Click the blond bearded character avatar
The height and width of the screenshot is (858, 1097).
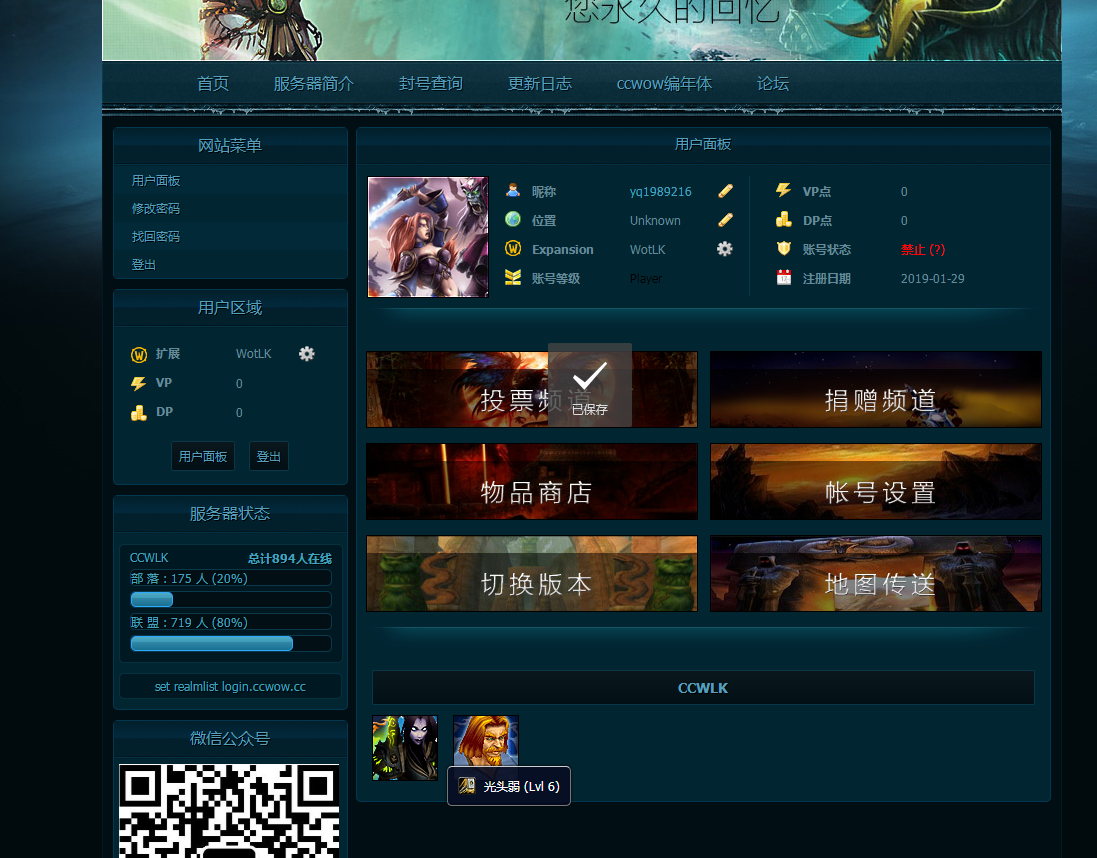(485, 742)
